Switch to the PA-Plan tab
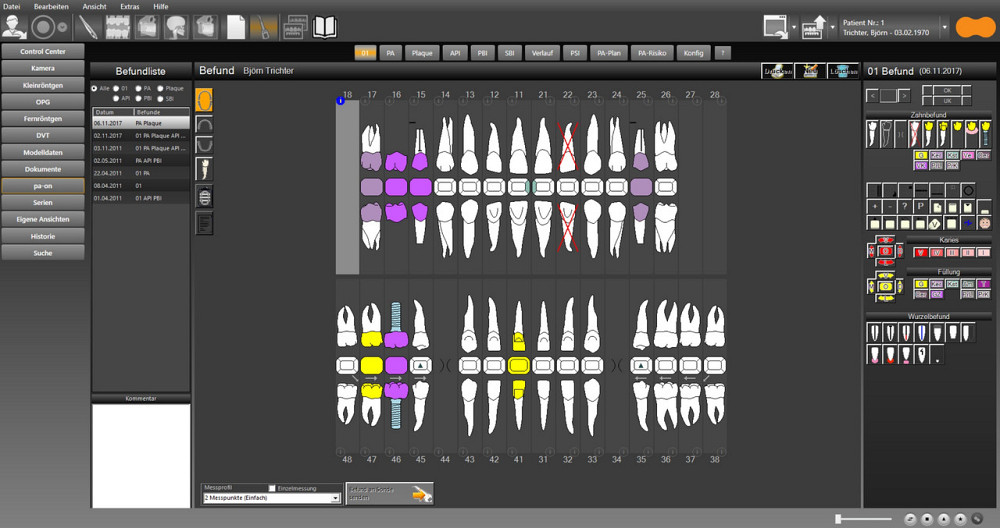This screenshot has height=528, width=1000. coord(607,52)
